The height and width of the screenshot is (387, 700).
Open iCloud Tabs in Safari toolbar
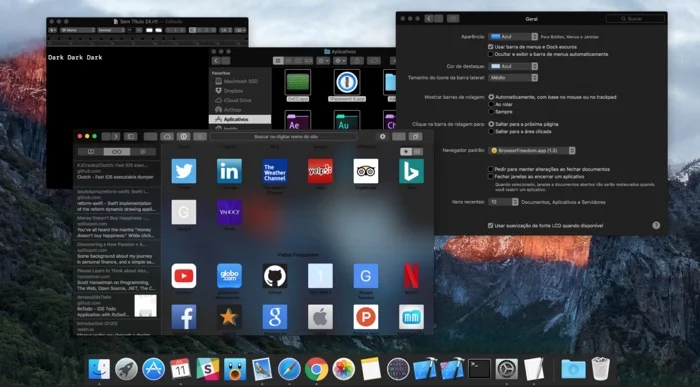[167, 137]
